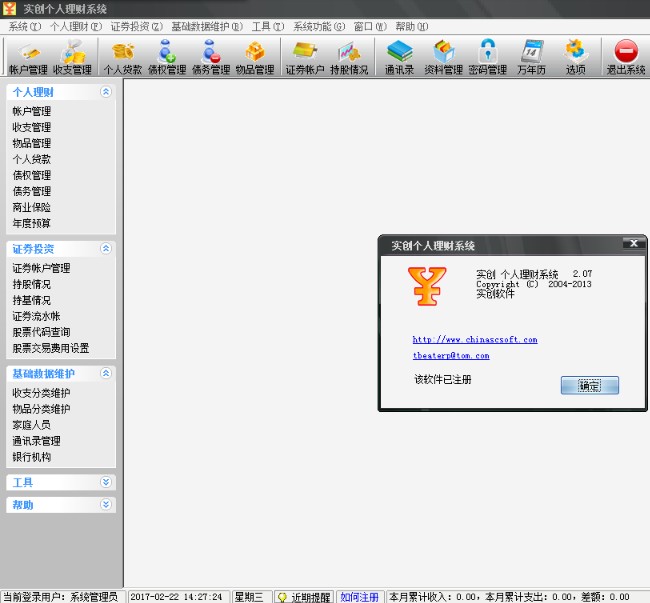Expand the 工具 sidebar section
The width and height of the screenshot is (650, 603).
point(106,482)
